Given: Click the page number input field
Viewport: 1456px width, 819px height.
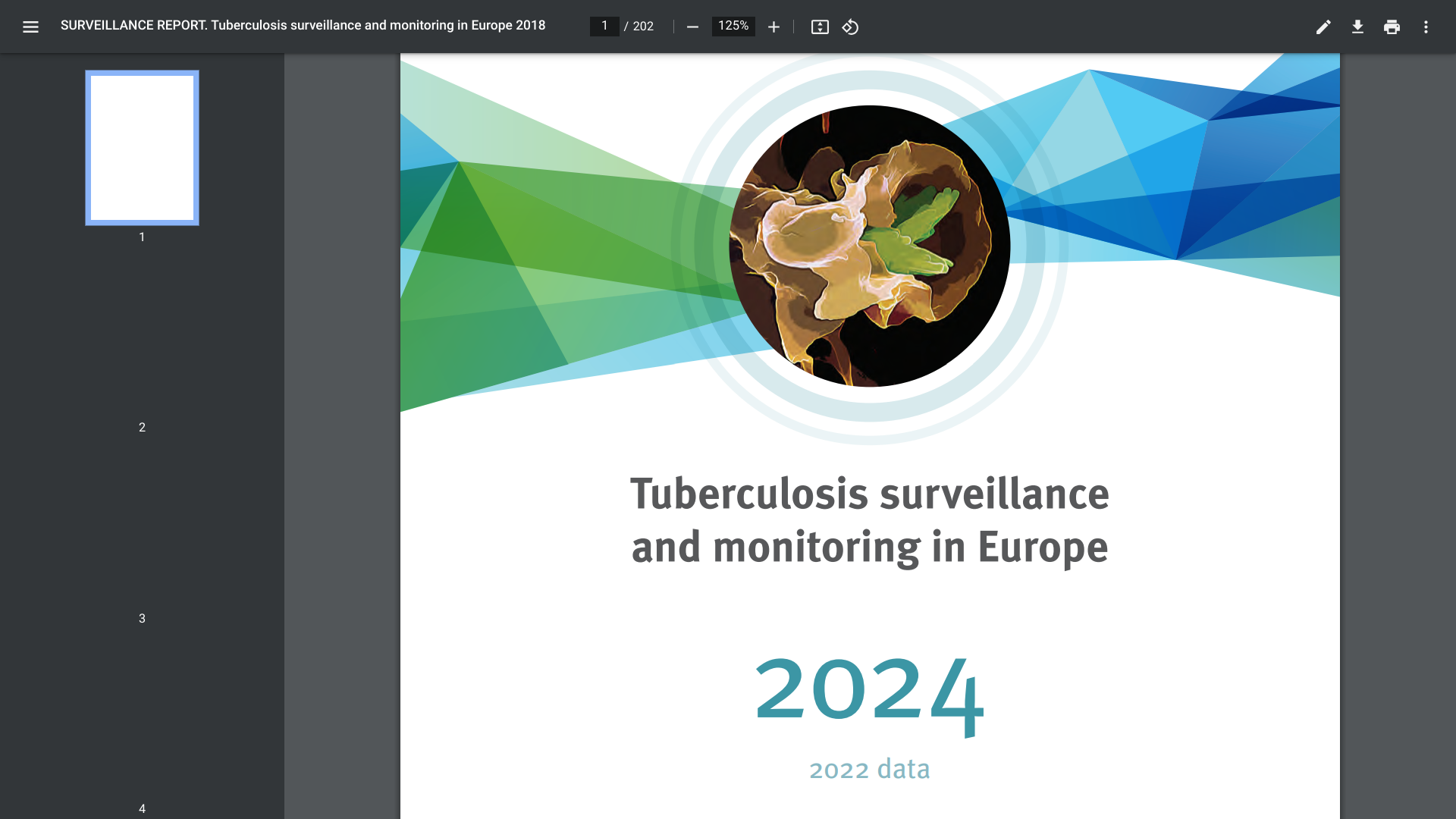Looking at the screenshot, I should (x=604, y=27).
